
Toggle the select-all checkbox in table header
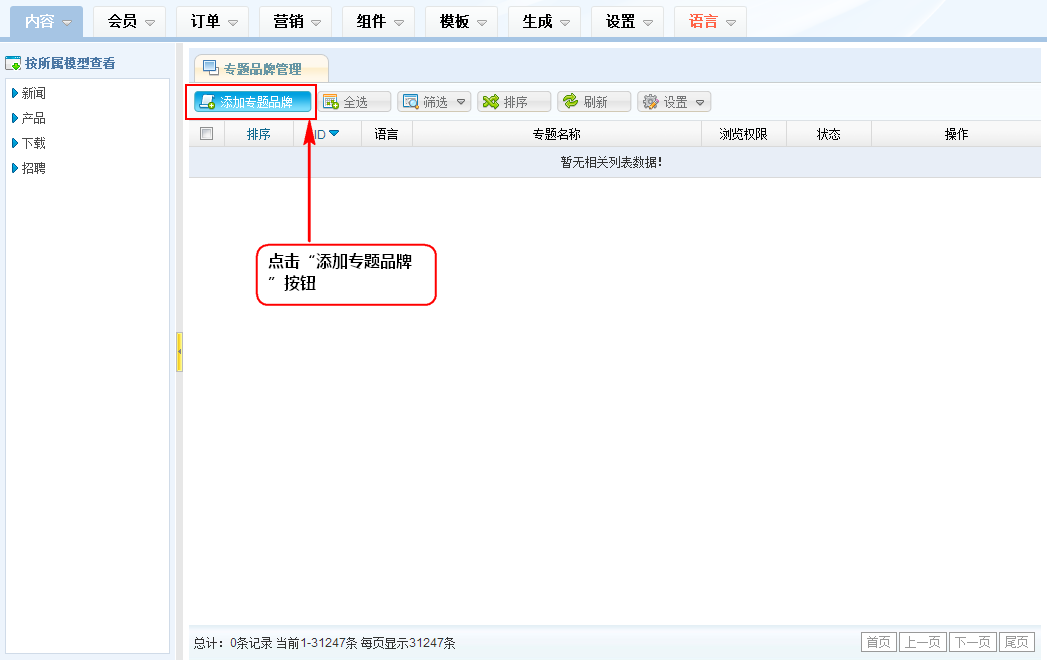click(x=207, y=134)
